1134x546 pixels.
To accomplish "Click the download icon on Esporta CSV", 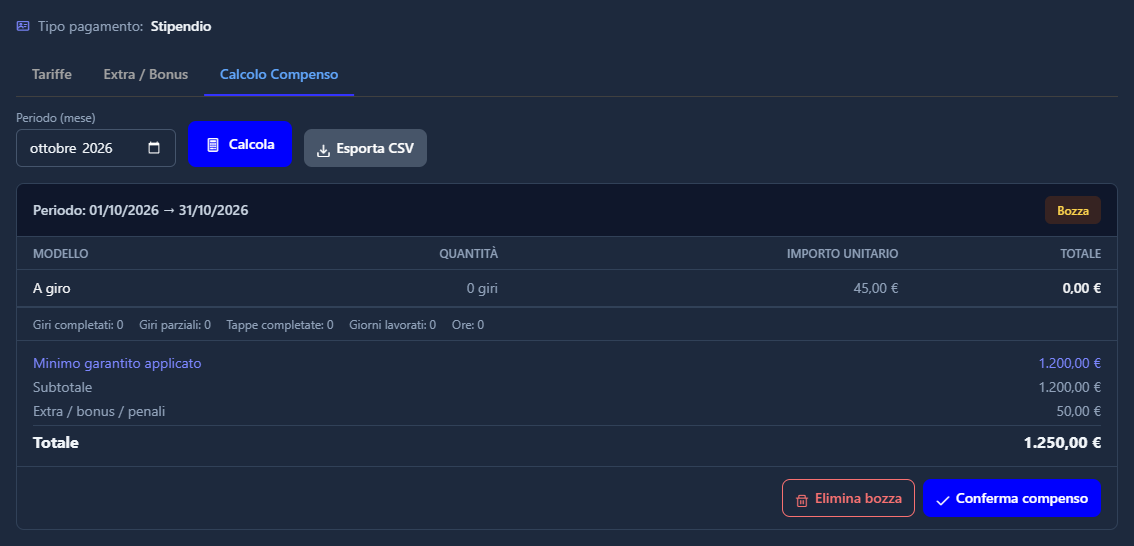I will tap(323, 150).
